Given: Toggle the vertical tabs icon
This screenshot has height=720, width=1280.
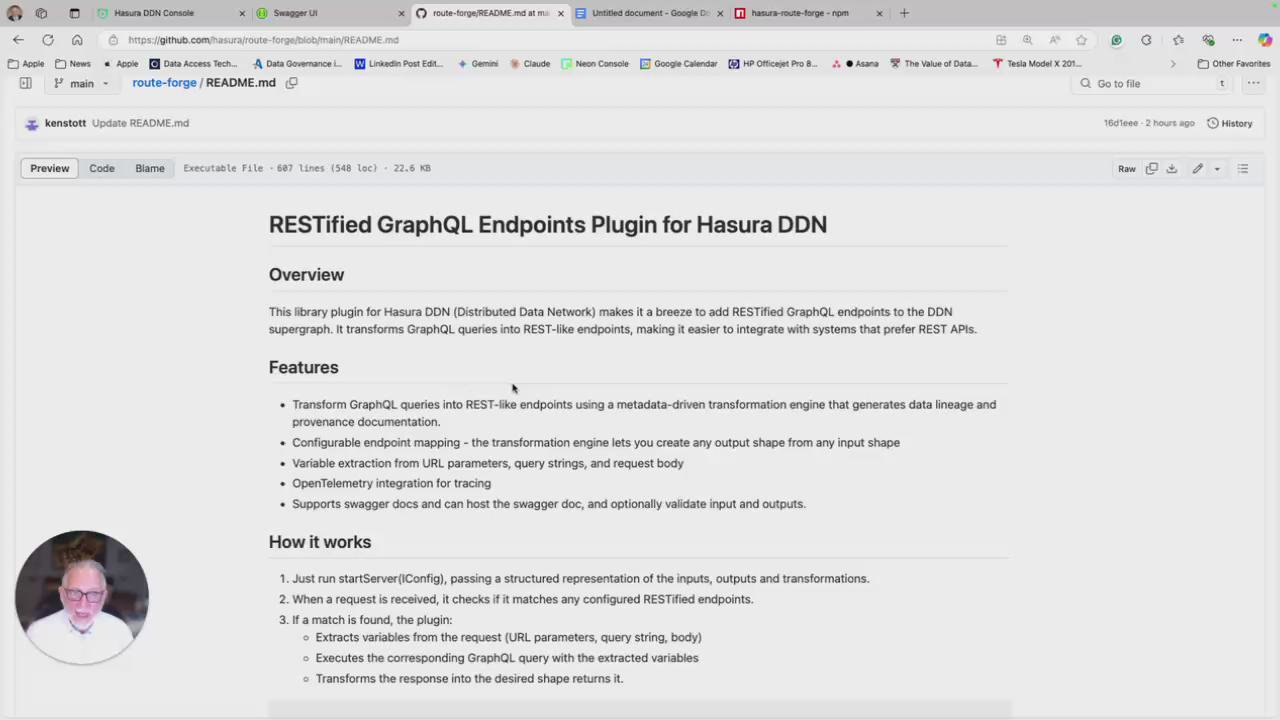Looking at the screenshot, I should point(74,13).
